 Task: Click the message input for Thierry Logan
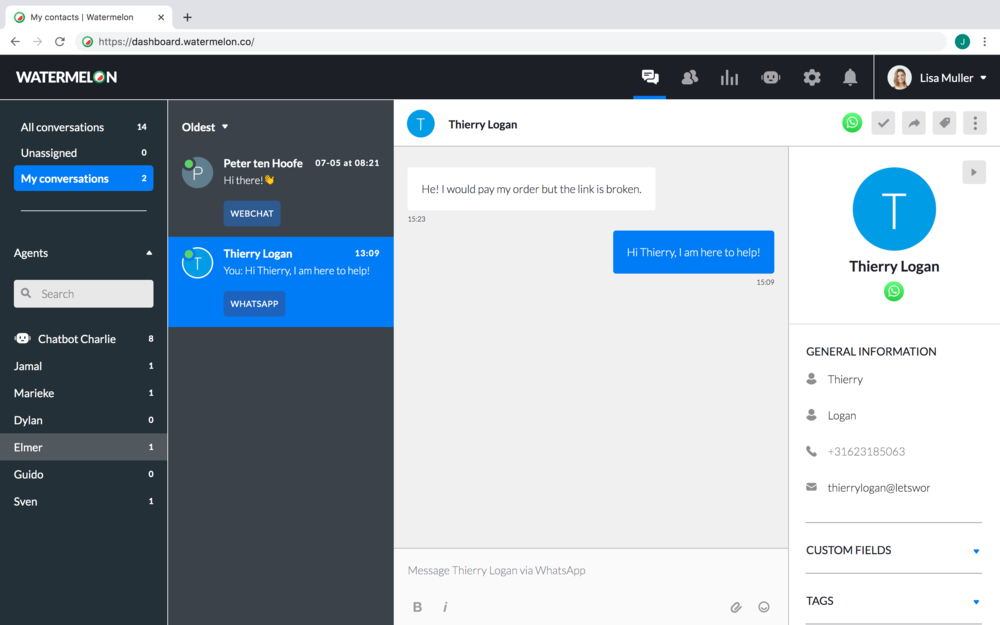[590, 570]
